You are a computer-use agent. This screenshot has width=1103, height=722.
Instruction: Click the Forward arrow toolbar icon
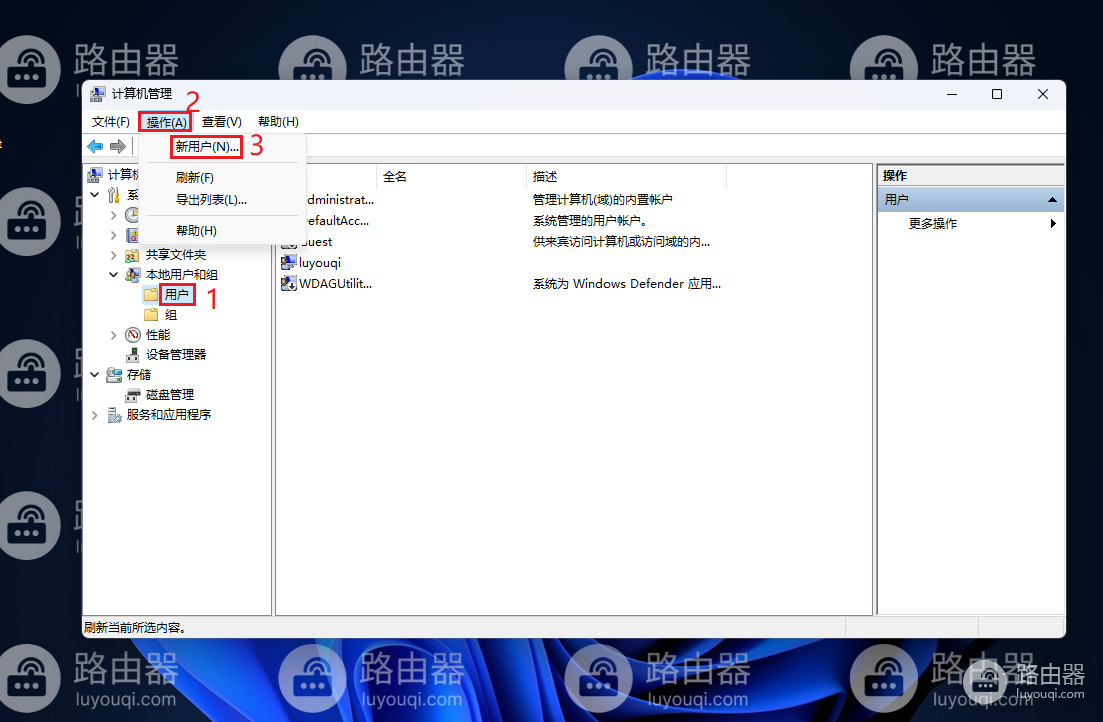point(117,146)
